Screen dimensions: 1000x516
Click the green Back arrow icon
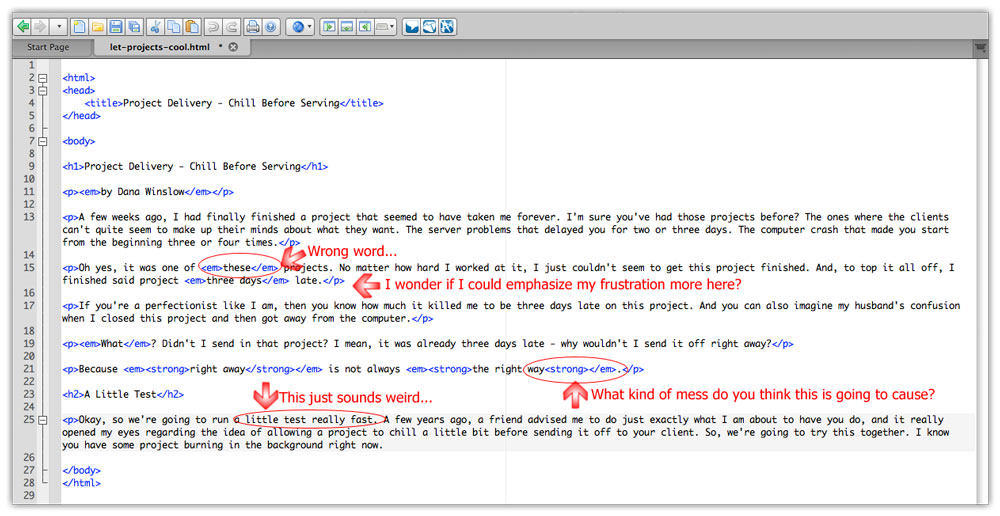click(22, 26)
